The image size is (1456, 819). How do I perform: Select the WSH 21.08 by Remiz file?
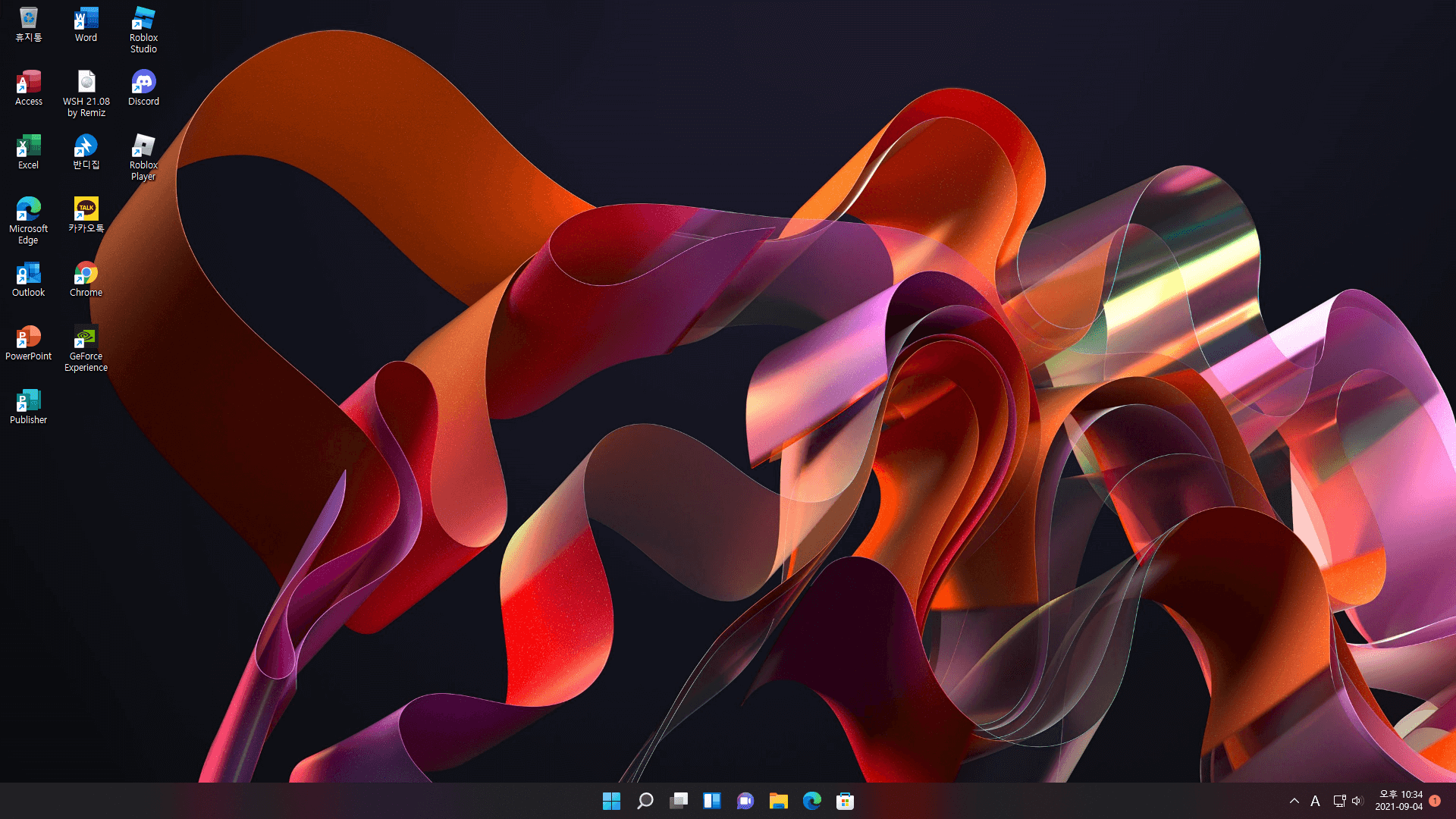click(86, 94)
